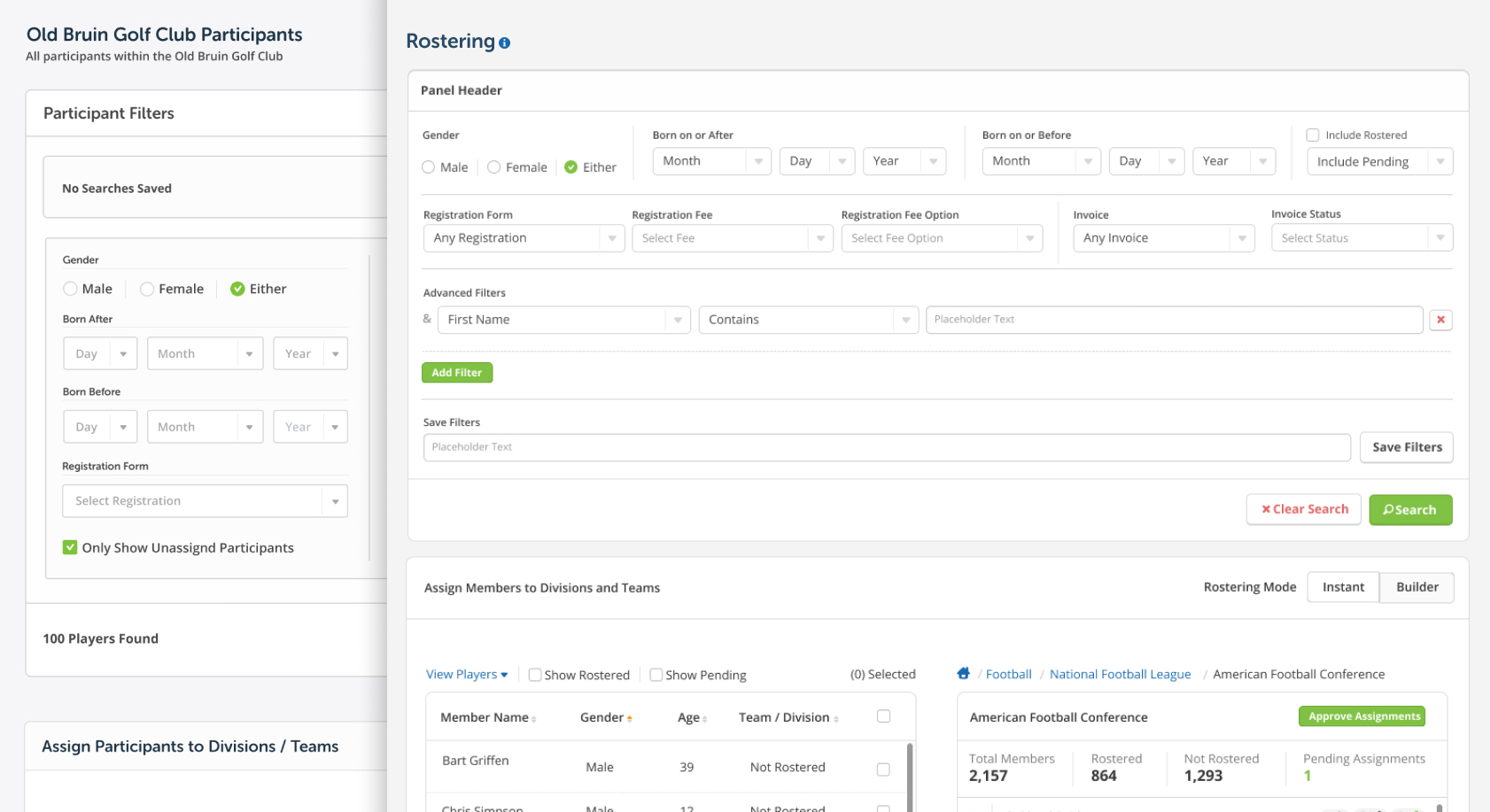Select Male gender radio in Panel Header
Image resolution: width=1490 pixels, height=812 pixels.
point(429,167)
